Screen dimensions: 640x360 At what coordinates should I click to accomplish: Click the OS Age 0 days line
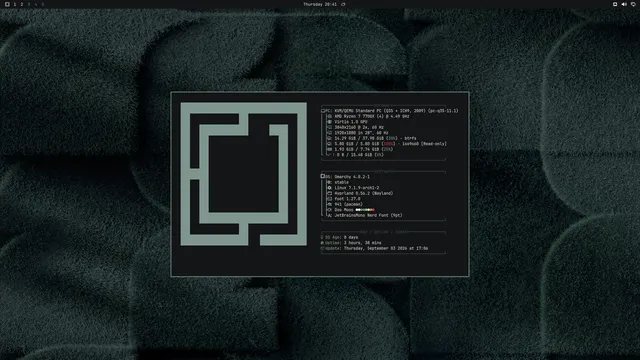point(340,237)
